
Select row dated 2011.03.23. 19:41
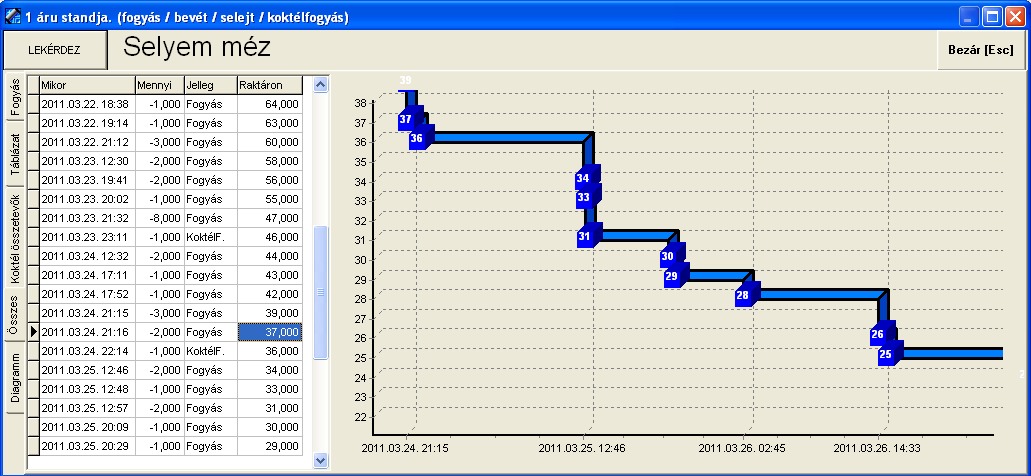click(x=165, y=180)
